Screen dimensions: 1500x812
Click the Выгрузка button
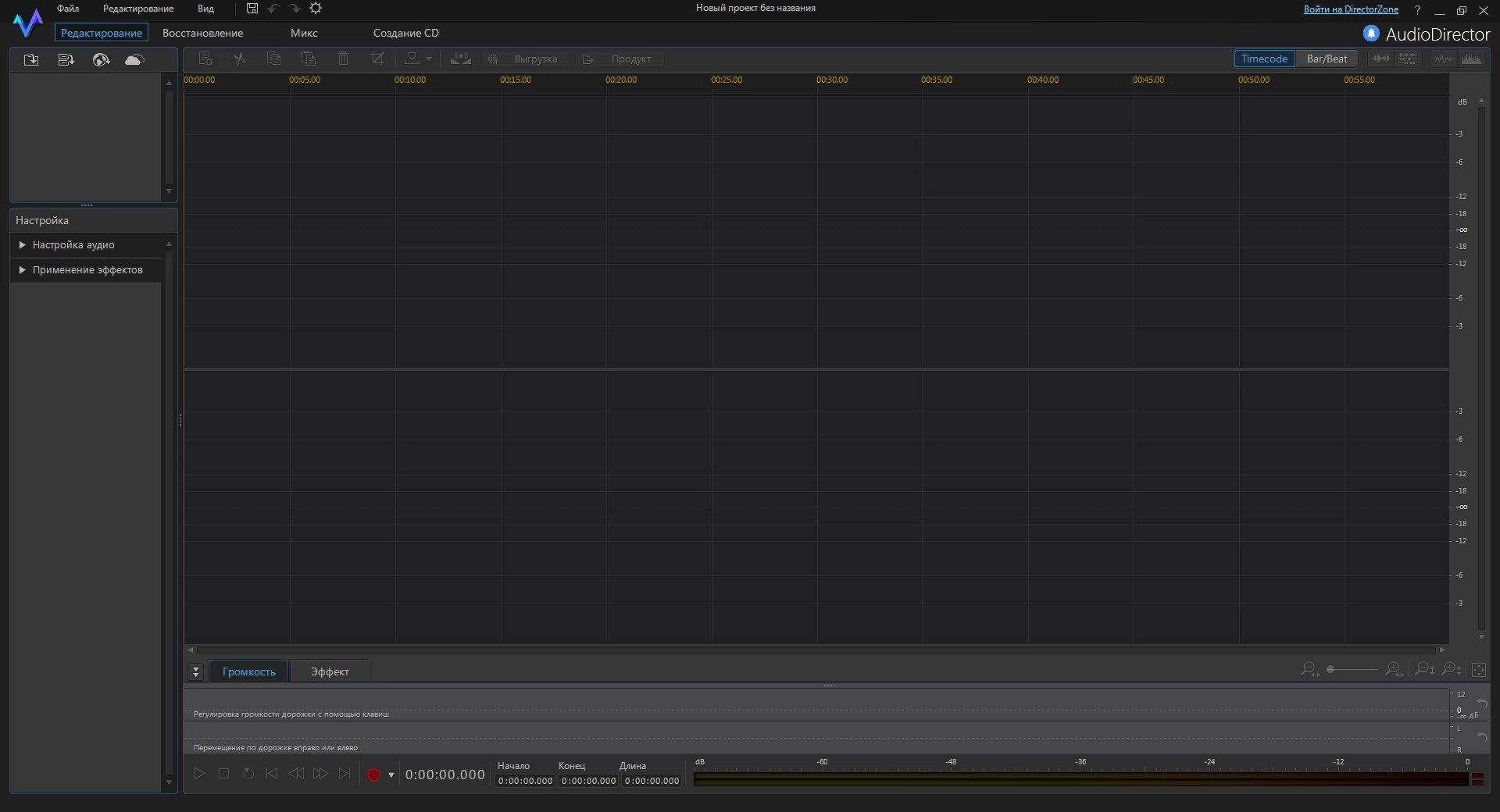[x=526, y=59]
